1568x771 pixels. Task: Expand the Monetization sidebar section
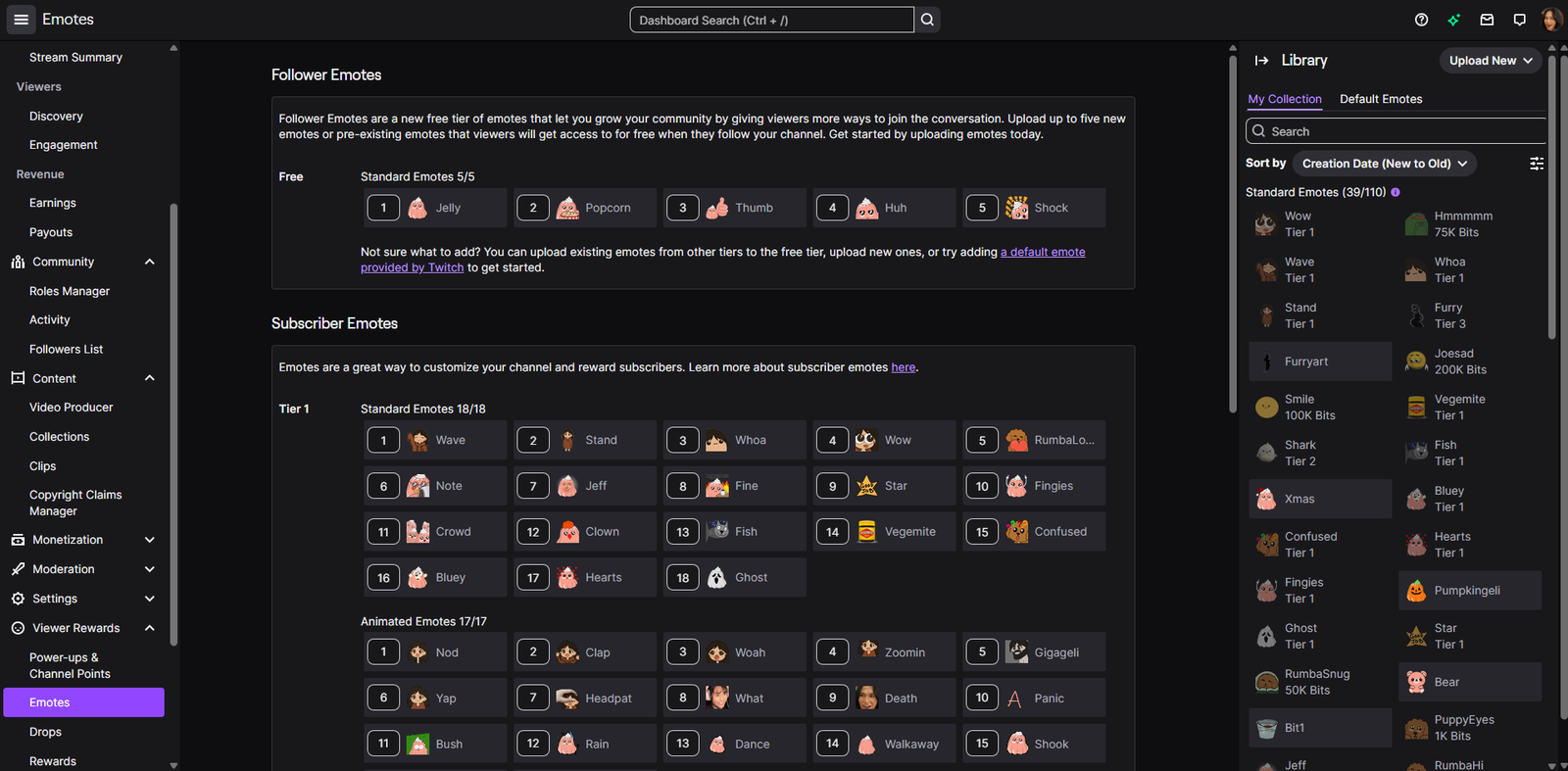(x=150, y=540)
